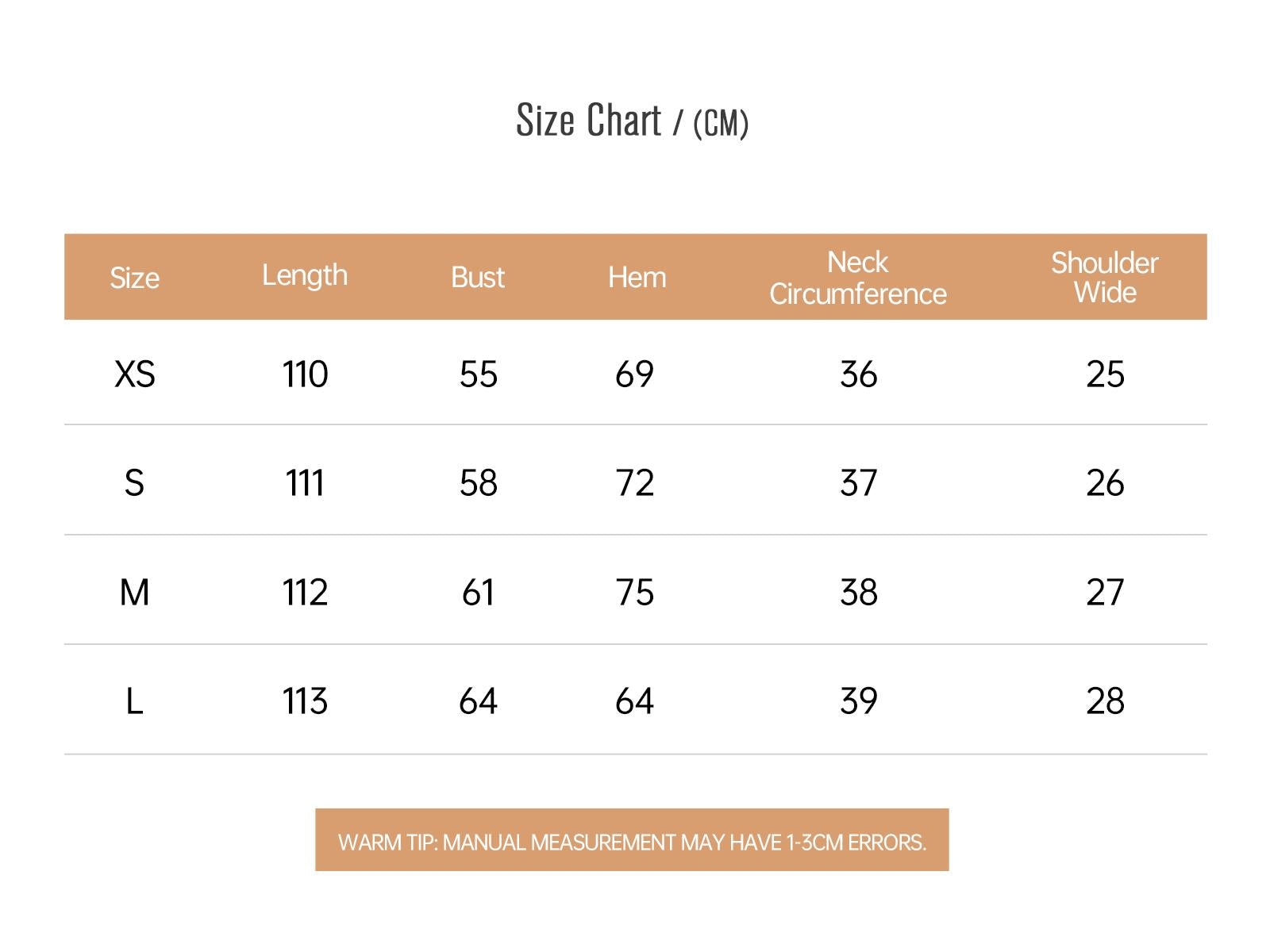This screenshot has width=1270, height=952.
Task: Select the XS size row label
Action: [x=134, y=374]
